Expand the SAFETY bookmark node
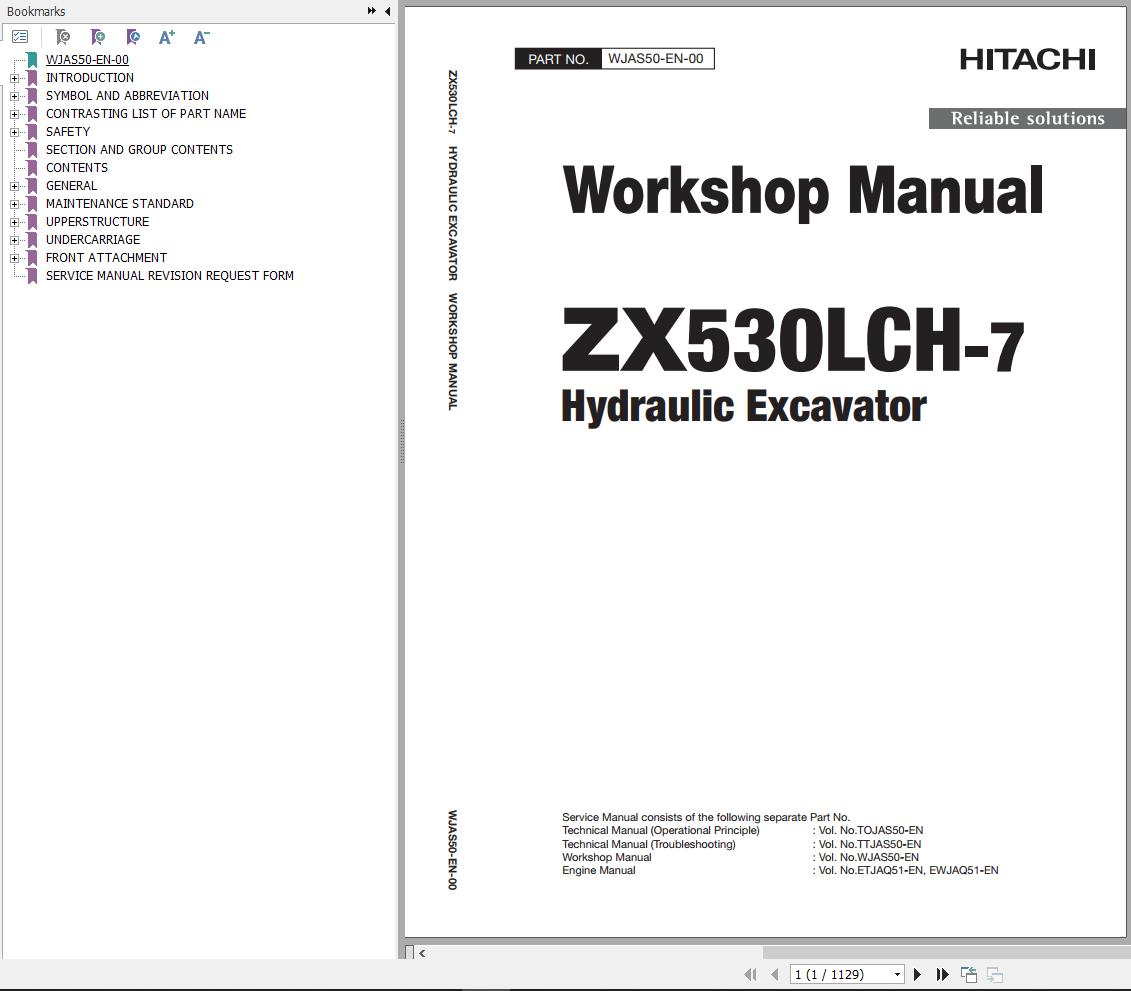 (x=14, y=132)
